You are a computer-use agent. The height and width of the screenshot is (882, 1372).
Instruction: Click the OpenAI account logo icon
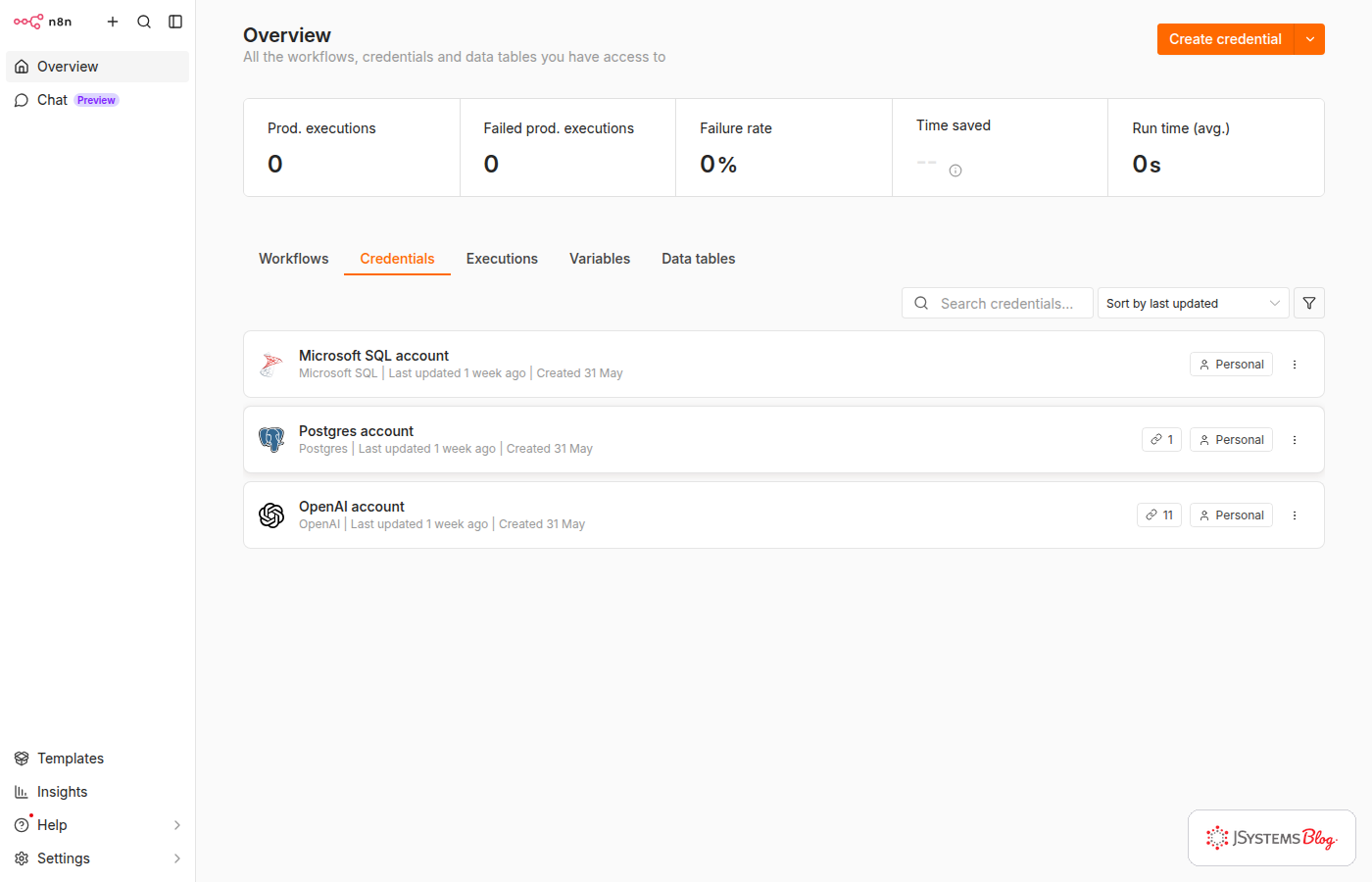point(271,514)
